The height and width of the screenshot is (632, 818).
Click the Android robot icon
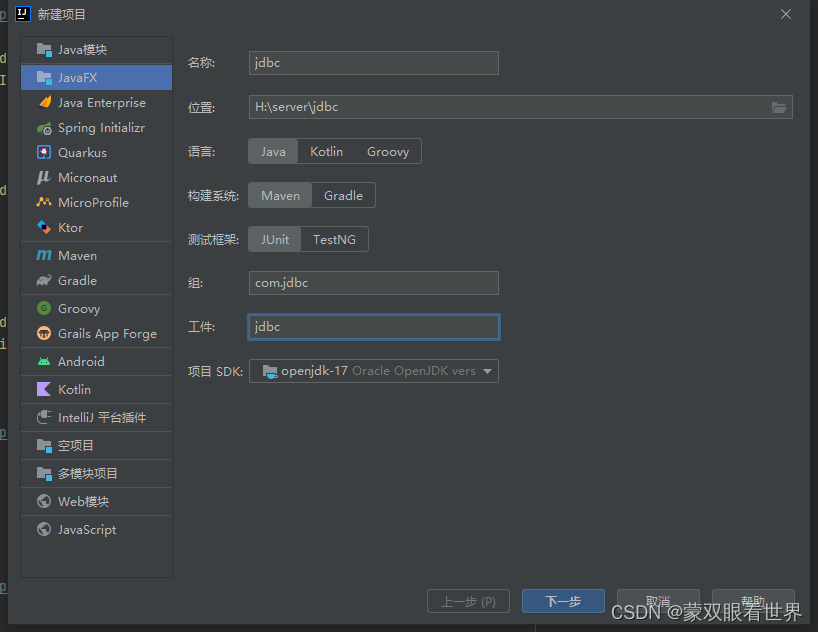click(x=44, y=361)
